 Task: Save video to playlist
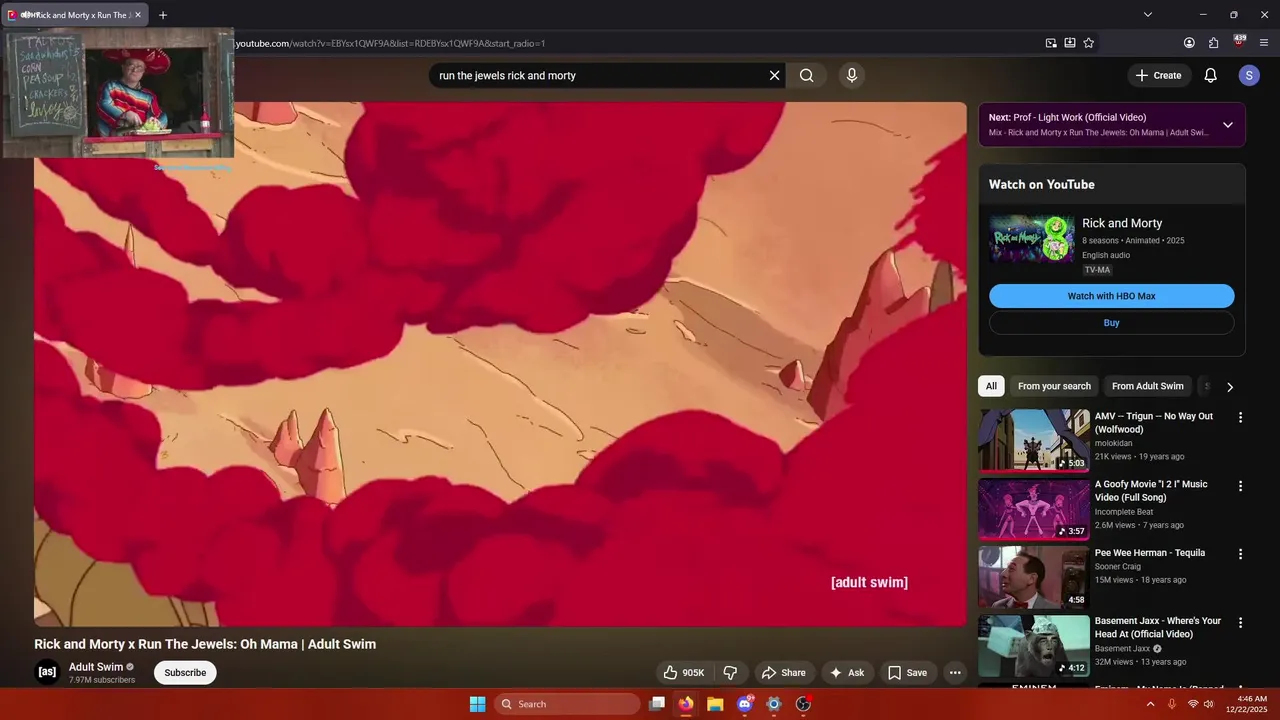pos(908,673)
